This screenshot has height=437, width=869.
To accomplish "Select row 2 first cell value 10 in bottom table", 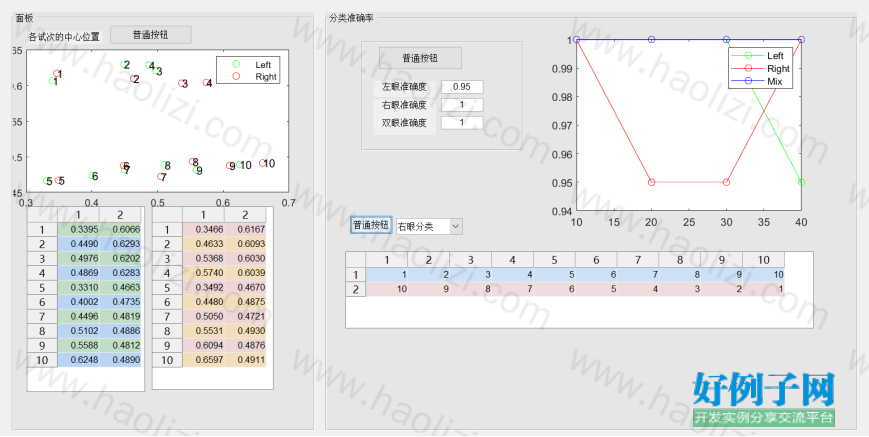I will [387, 289].
